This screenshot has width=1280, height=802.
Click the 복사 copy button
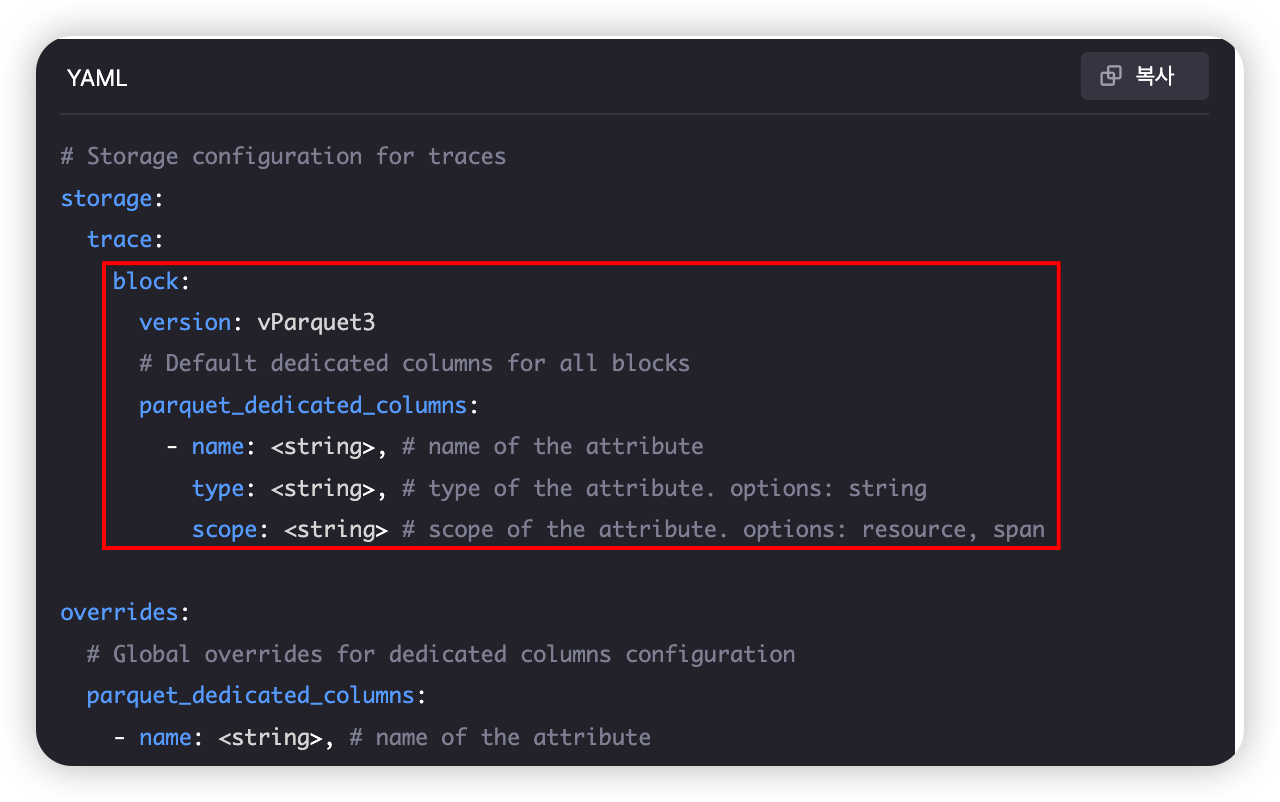[x=1145, y=76]
